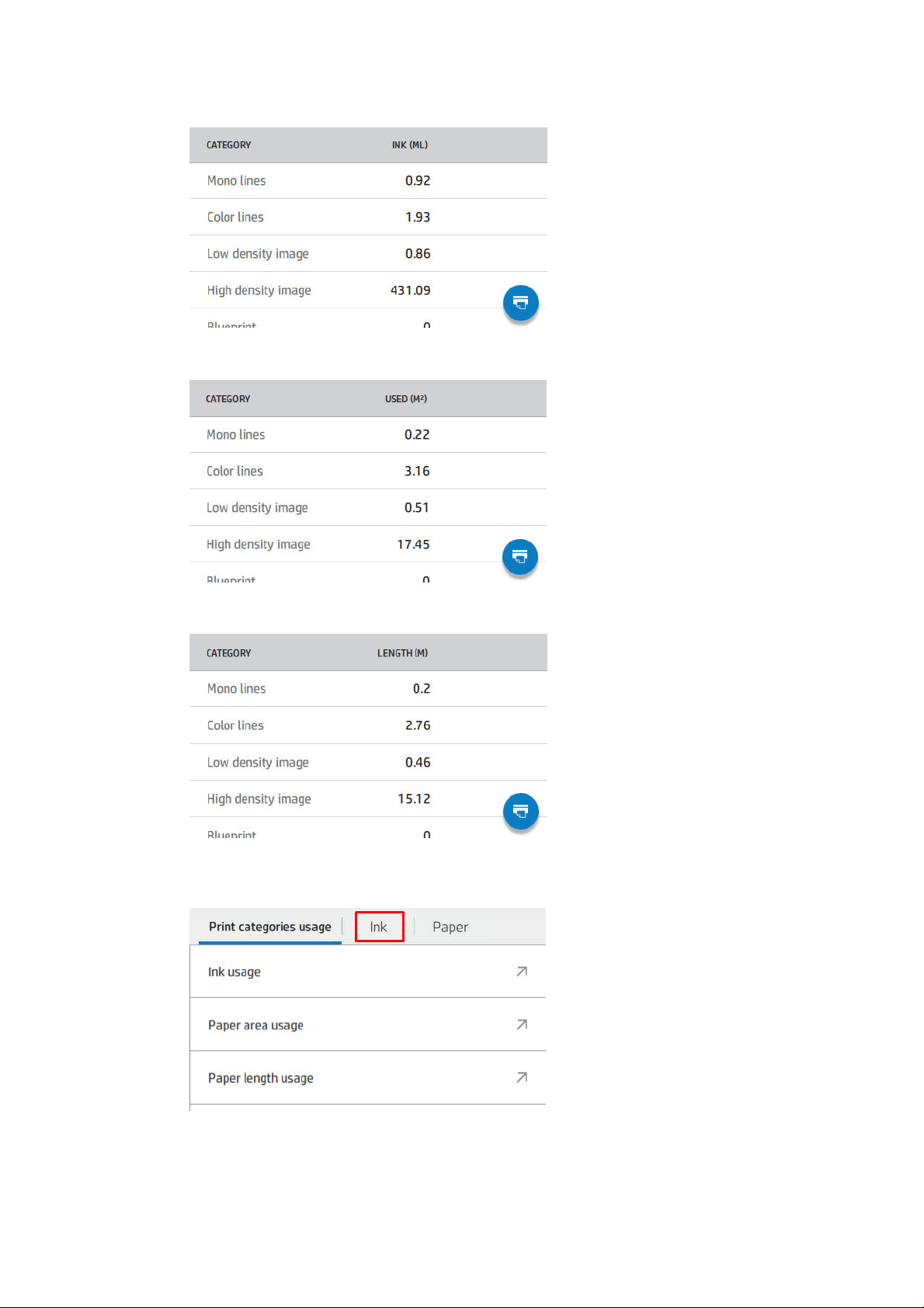Click the print button in ink table
Screen dimensions: 924x1308
tap(521, 303)
